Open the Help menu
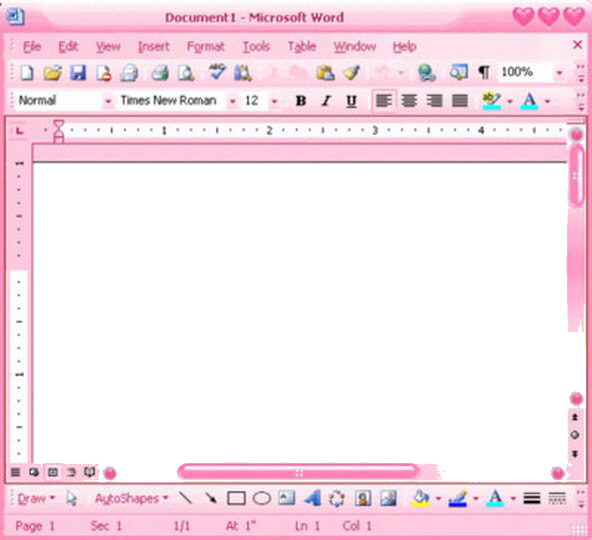 pos(404,46)
